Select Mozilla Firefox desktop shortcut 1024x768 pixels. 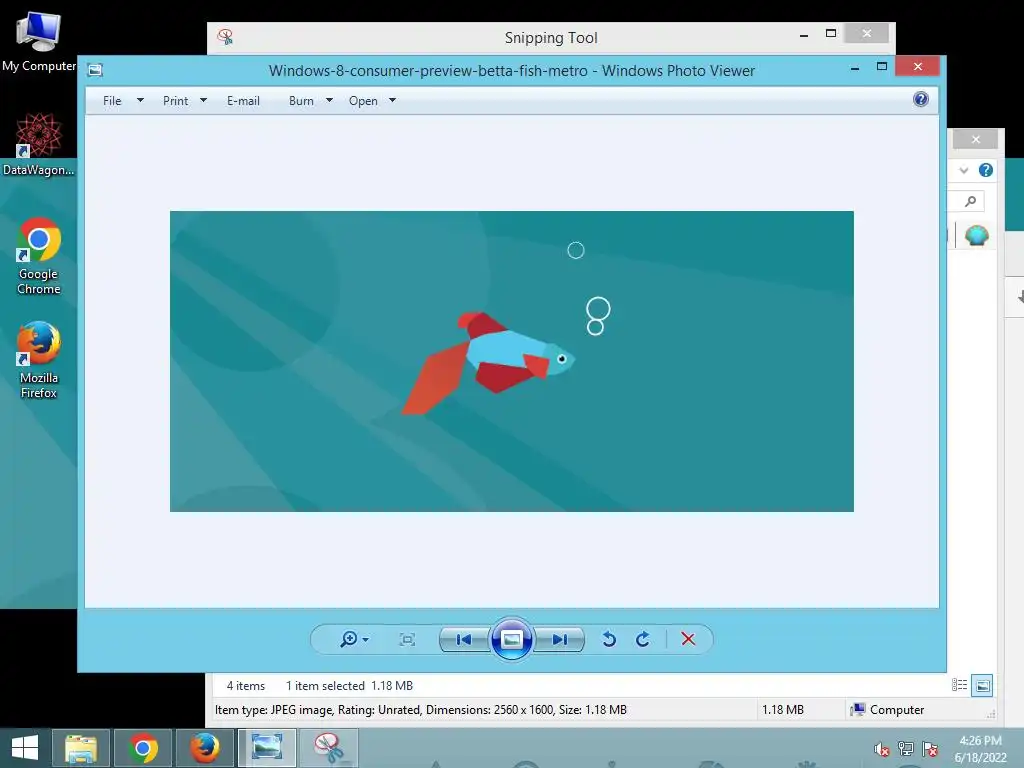(x=39, y=360)
